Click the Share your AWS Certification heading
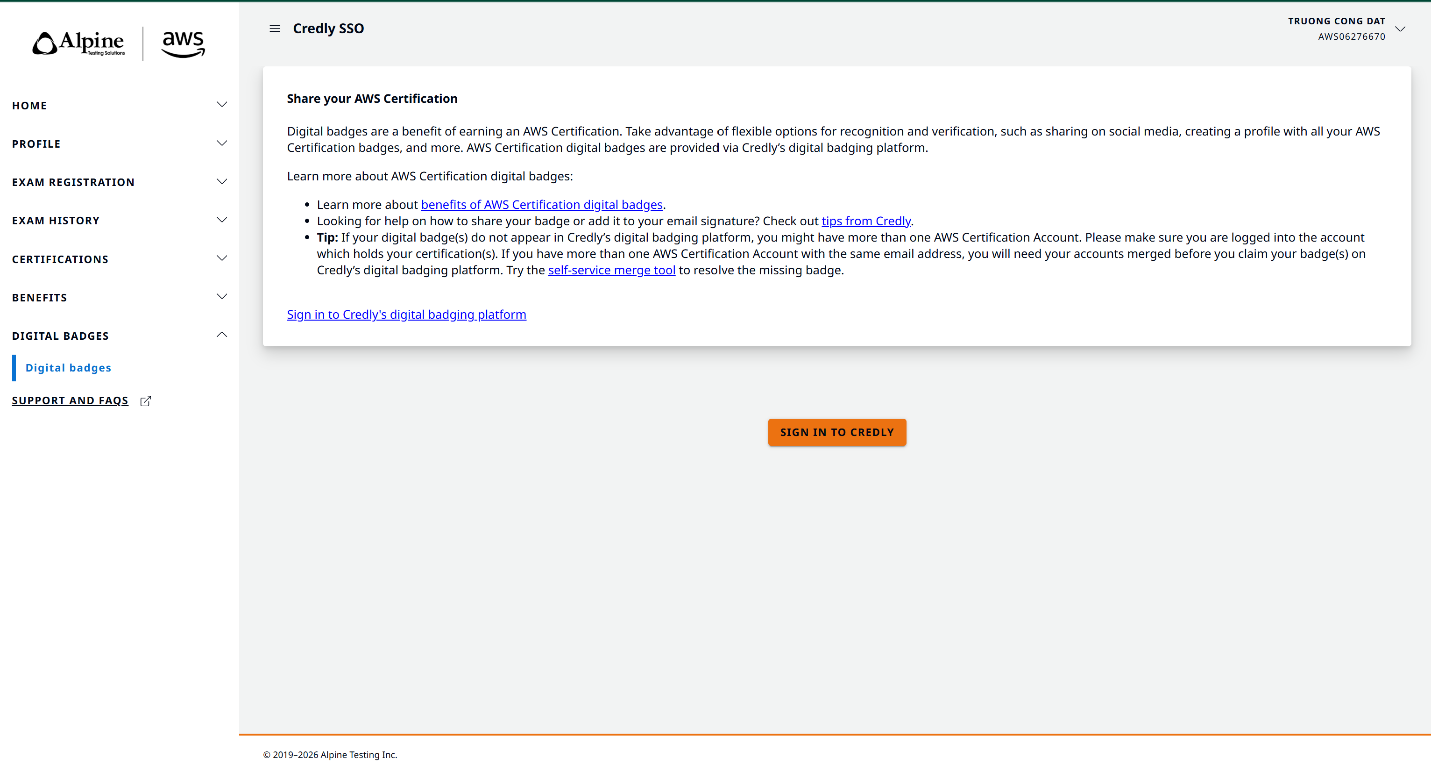Screen dimensions: 1431x772 pos(372,99)
